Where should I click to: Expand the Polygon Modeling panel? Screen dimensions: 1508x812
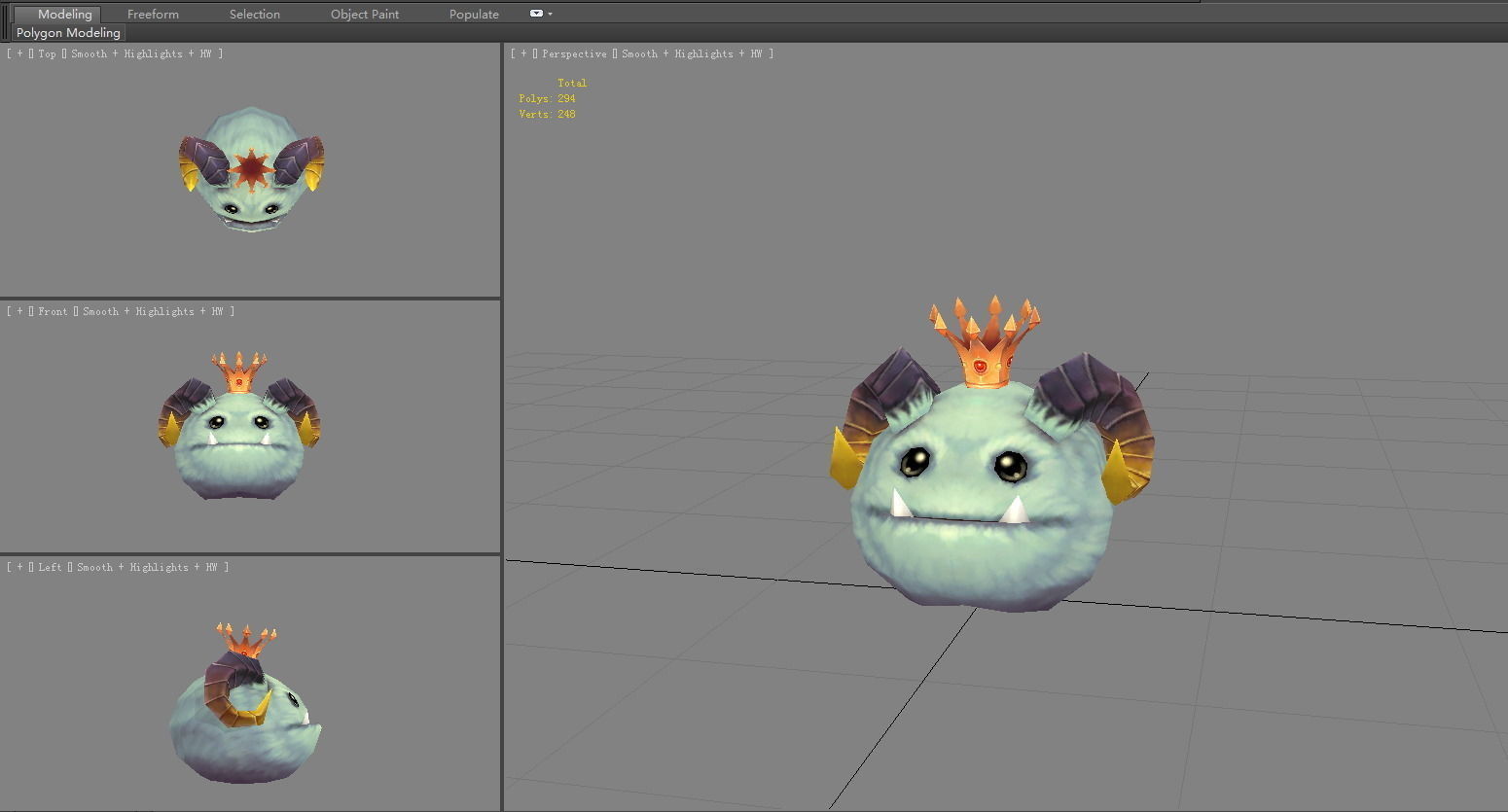[x=68, y=33]
